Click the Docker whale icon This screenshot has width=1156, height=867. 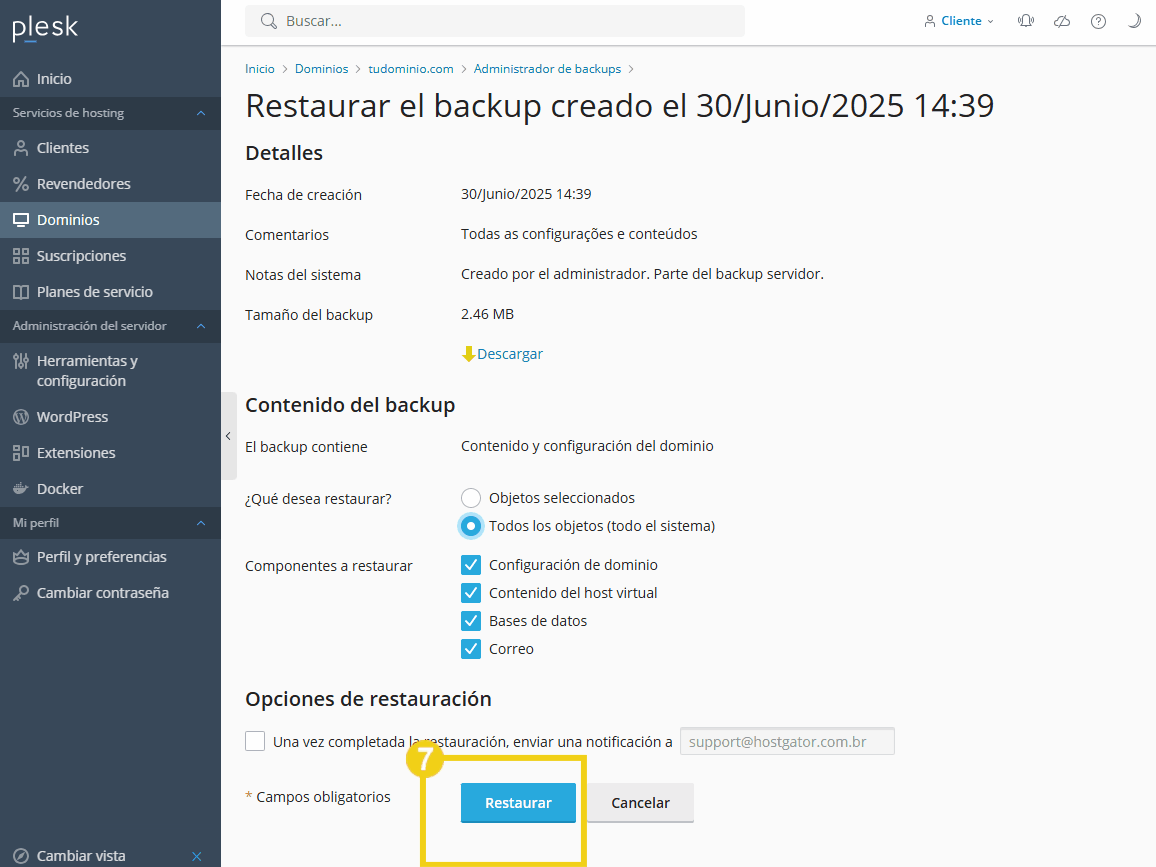click(21, 489)
